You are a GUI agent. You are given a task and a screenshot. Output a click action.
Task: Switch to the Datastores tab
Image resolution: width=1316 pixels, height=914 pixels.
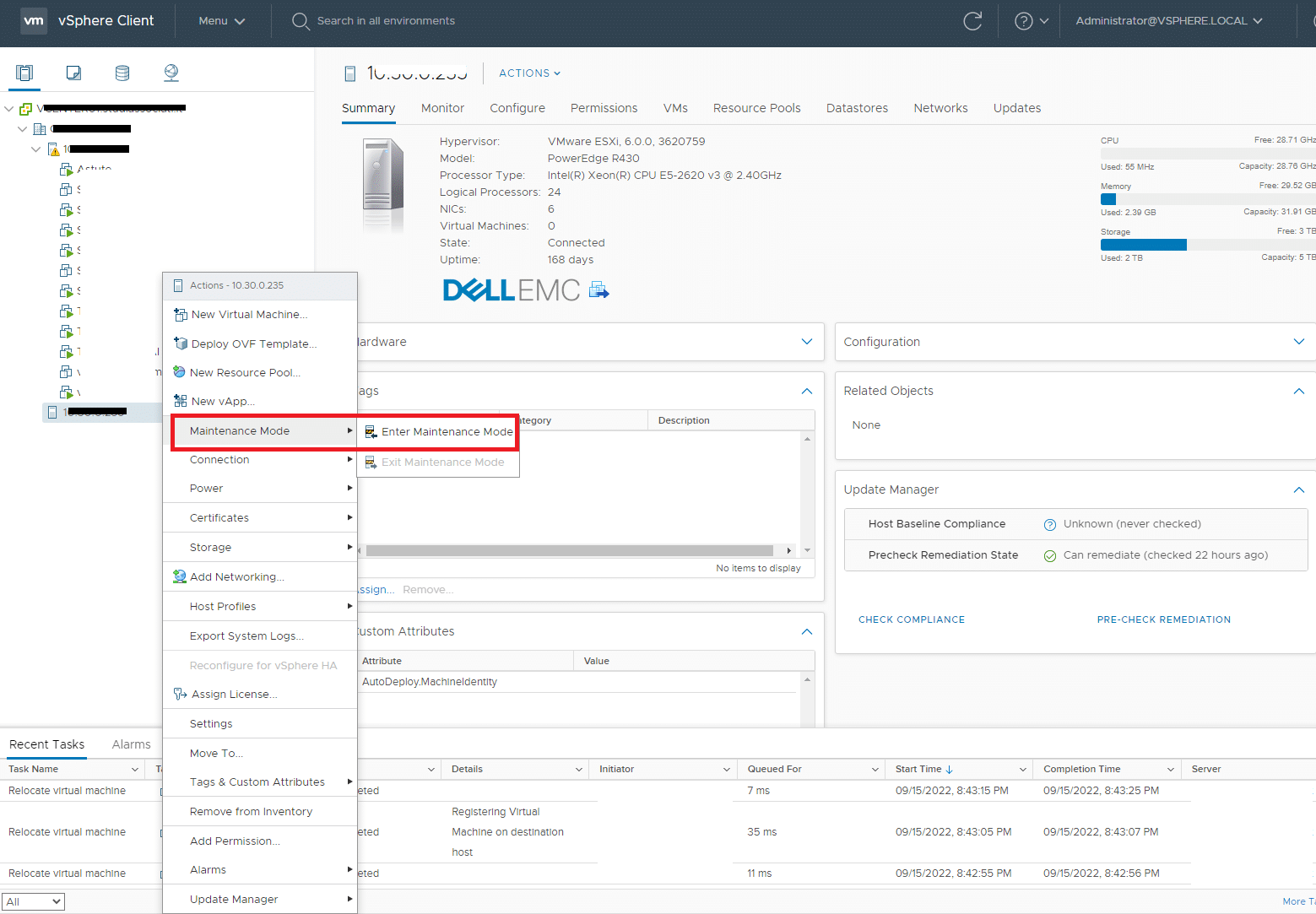point(857,108)
